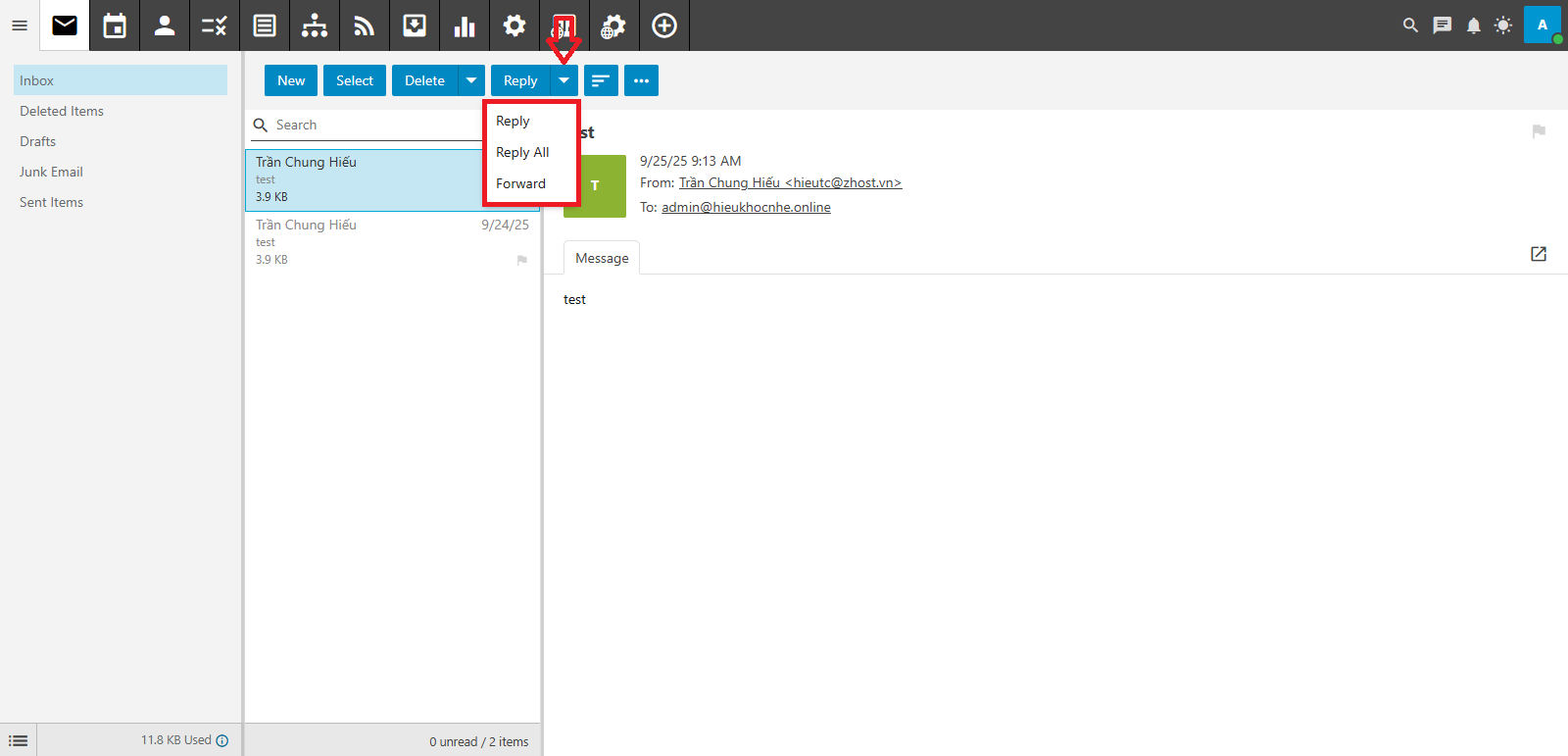1568x756 pixels.
Task: Click the Delete button
Action: click(424, 80)
